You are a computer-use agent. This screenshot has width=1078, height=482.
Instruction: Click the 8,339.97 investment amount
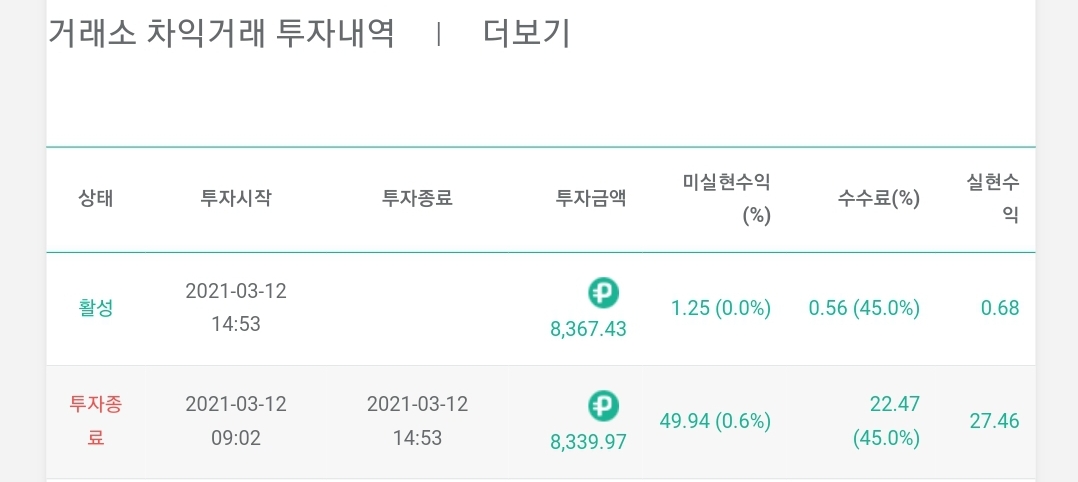click(x=588, y=441)
